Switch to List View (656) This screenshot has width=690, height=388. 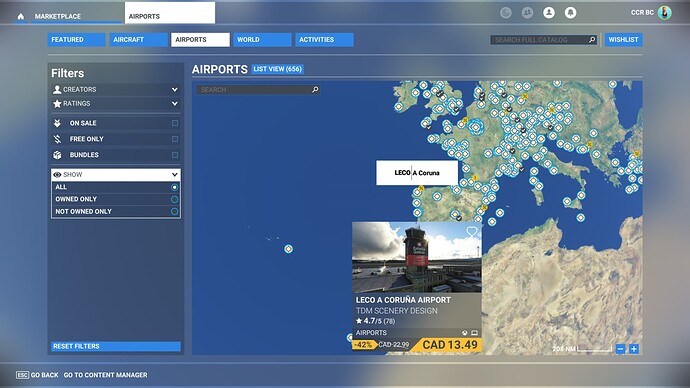click(x=278, y=69)
